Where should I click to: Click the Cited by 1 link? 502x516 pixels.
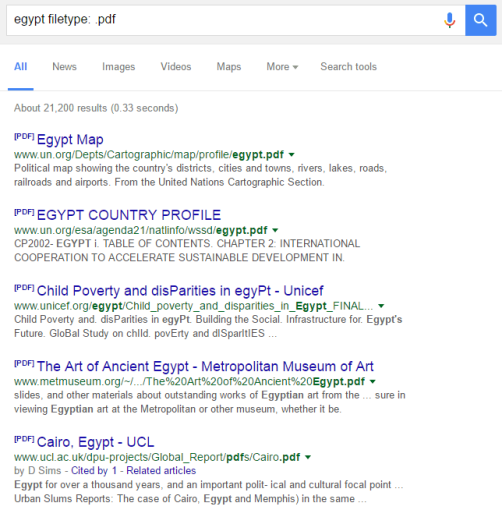click(x=94, y=470)
